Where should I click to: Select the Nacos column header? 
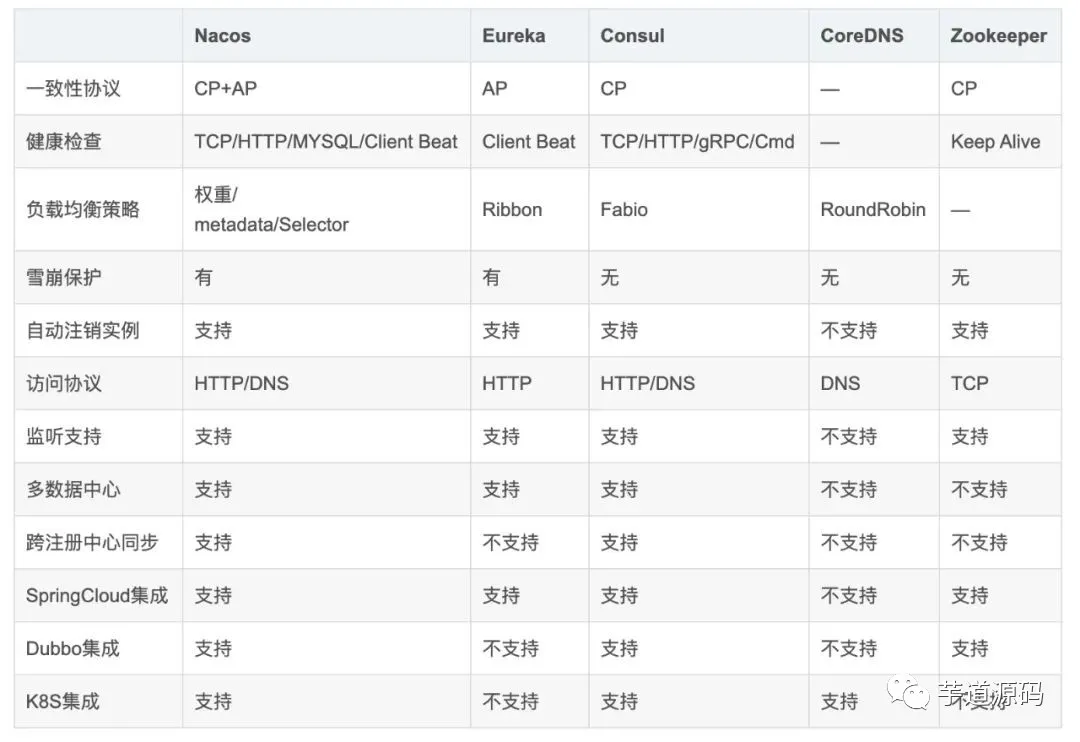[x=222, y=36]
